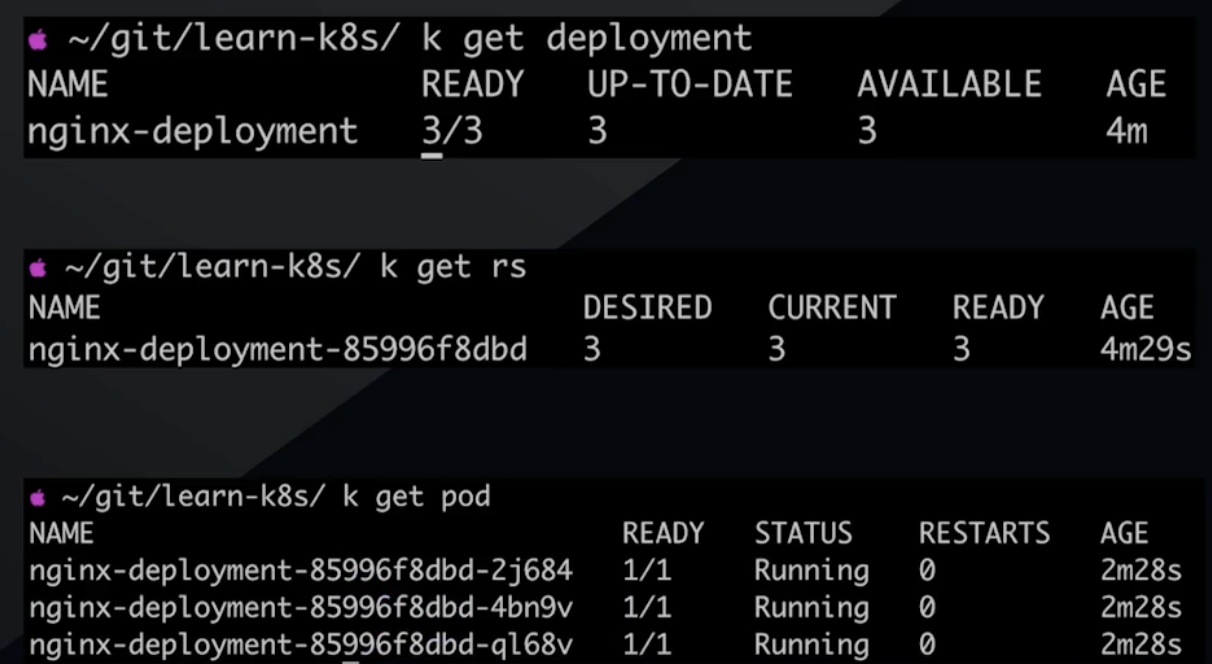Click the RESTARTS '0' for pod ql68v

(927, 645)
